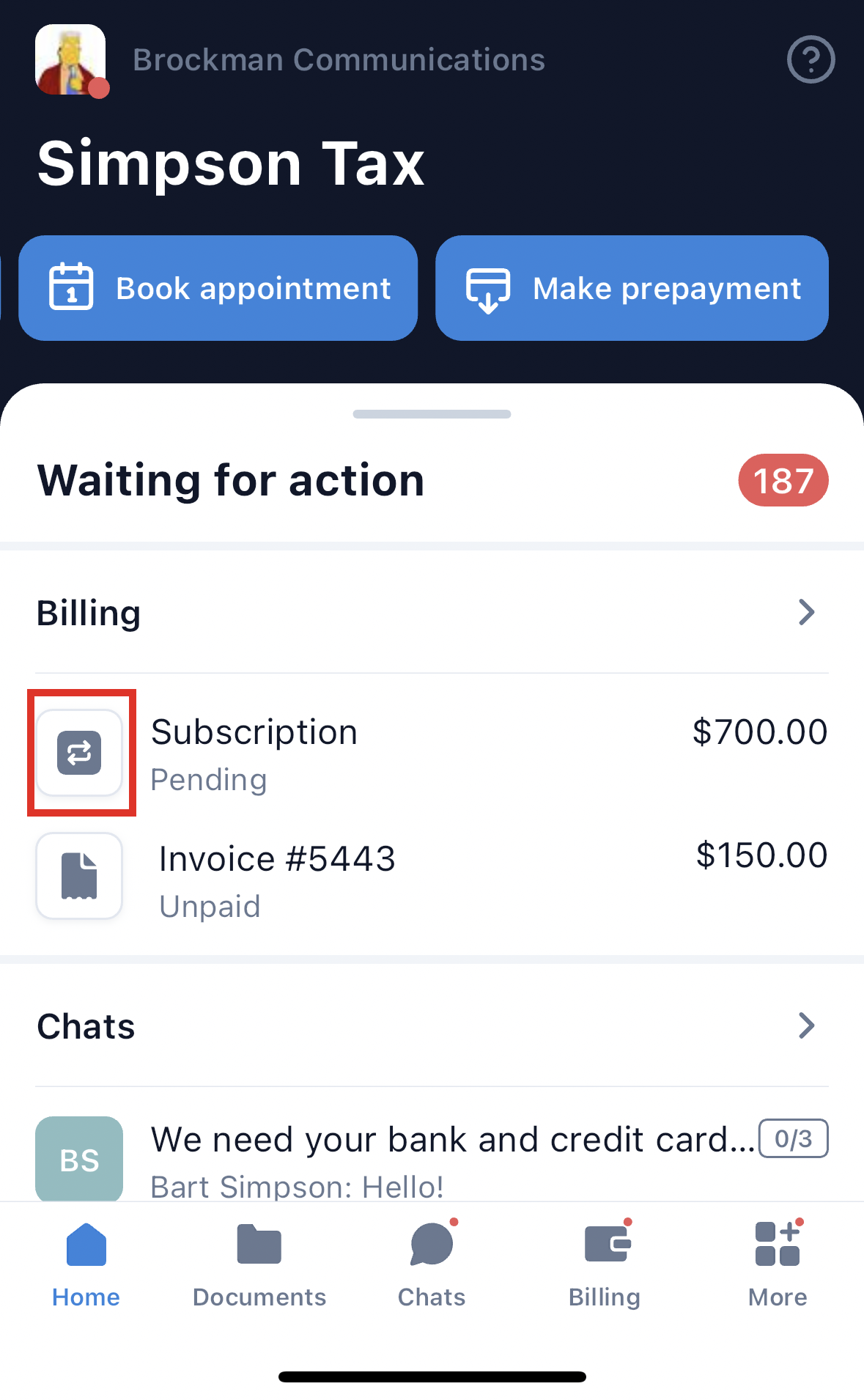Tap the Invoice #5443 receipt icon
Screen dimensions: 864x1400
[80, 876]
